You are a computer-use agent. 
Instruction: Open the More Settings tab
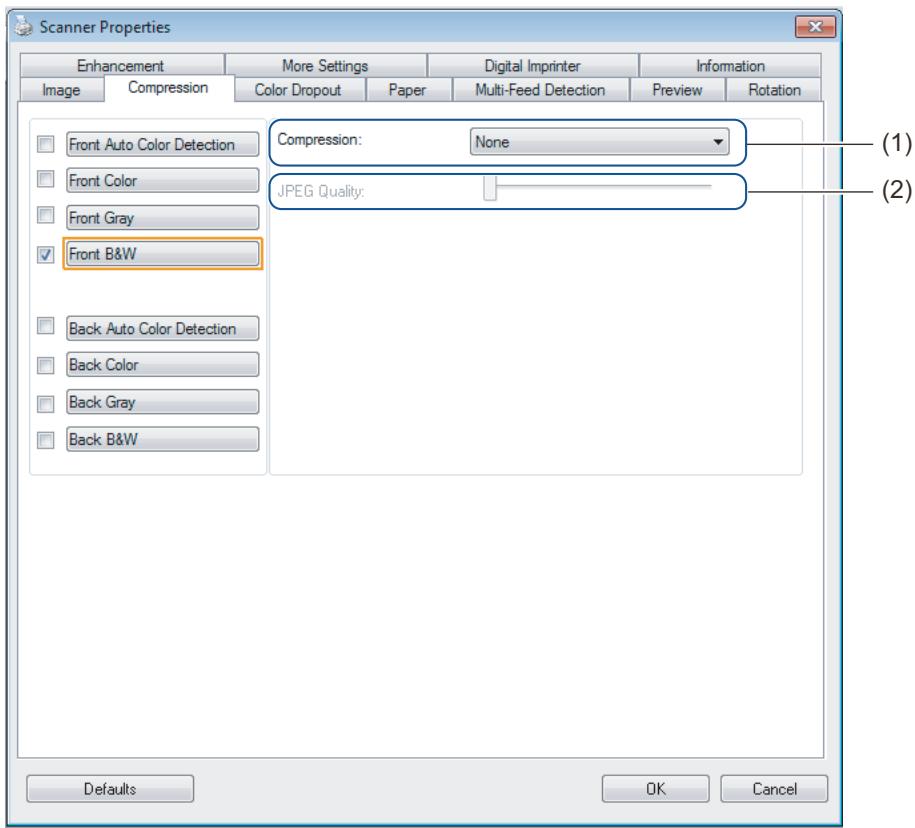(326, 65)
